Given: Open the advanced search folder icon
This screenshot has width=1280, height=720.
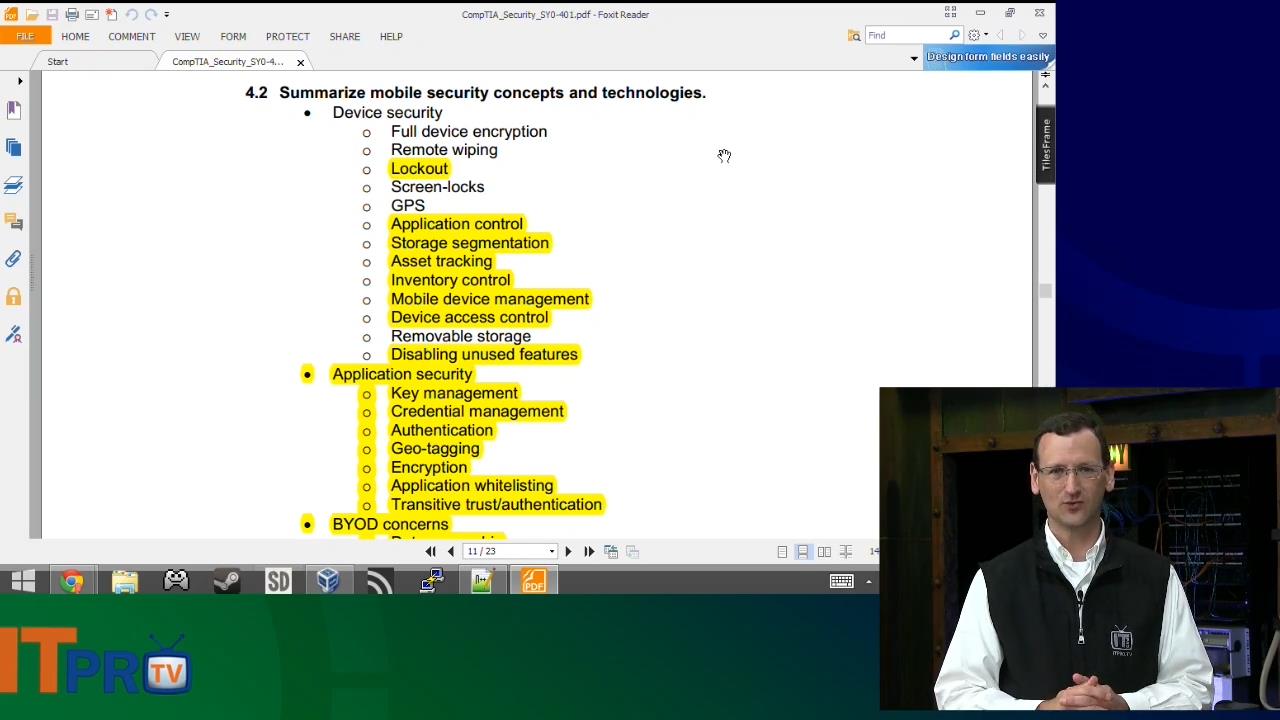Looking at the screenshot, I should (854, 35).
